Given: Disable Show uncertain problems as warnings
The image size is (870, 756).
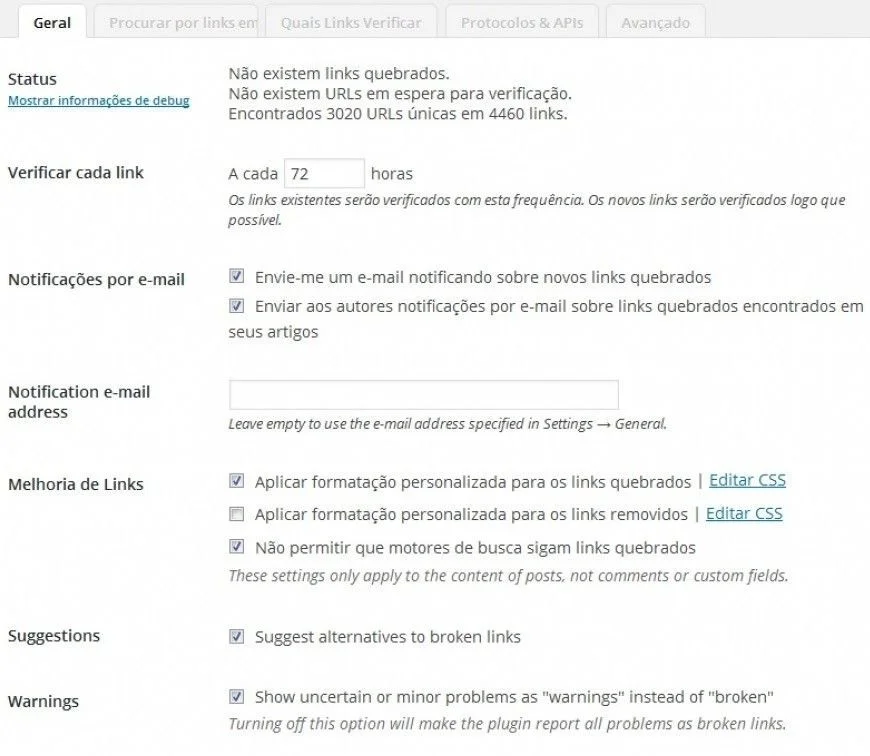Looking at the screenshot, I should pos(236,696).
